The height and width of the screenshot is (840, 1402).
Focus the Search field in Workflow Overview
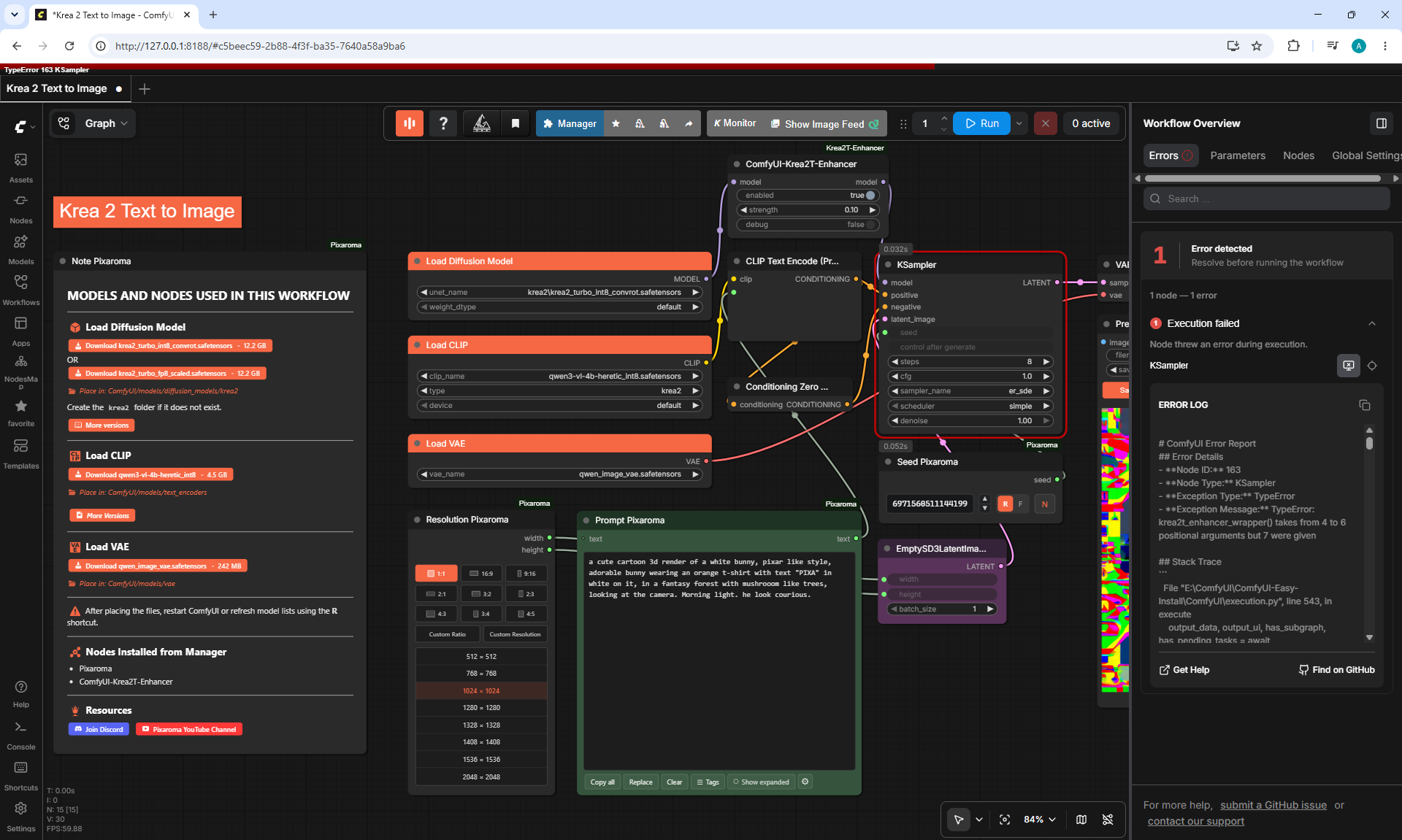[x=1267, y=199]
